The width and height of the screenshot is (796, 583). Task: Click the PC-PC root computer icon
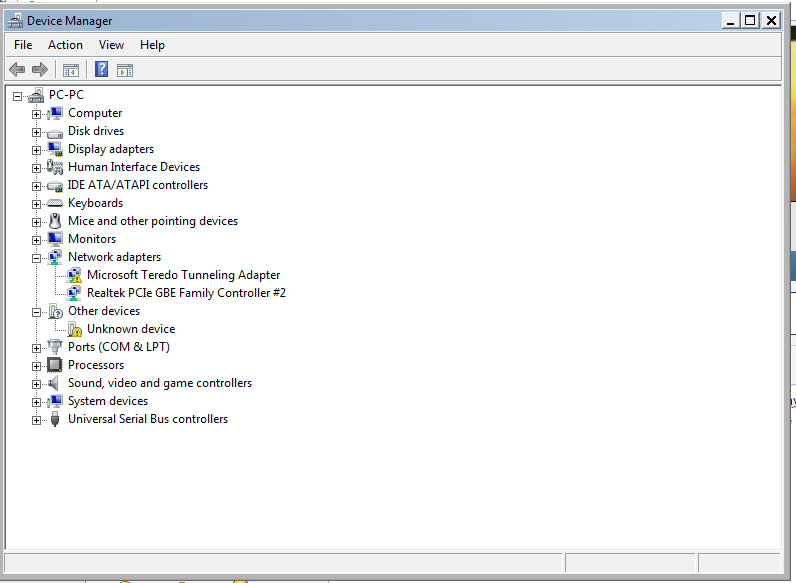(x=36, y=95)
